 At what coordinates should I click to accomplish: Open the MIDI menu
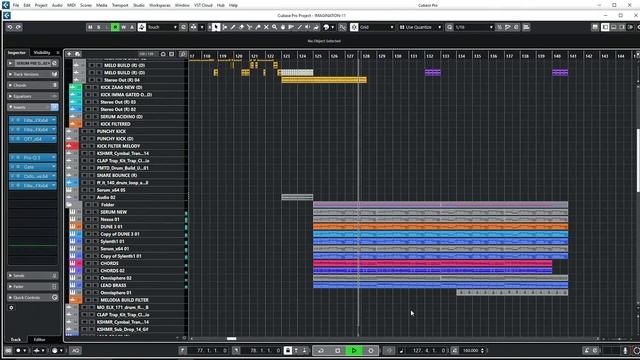(x=71, y=5)
